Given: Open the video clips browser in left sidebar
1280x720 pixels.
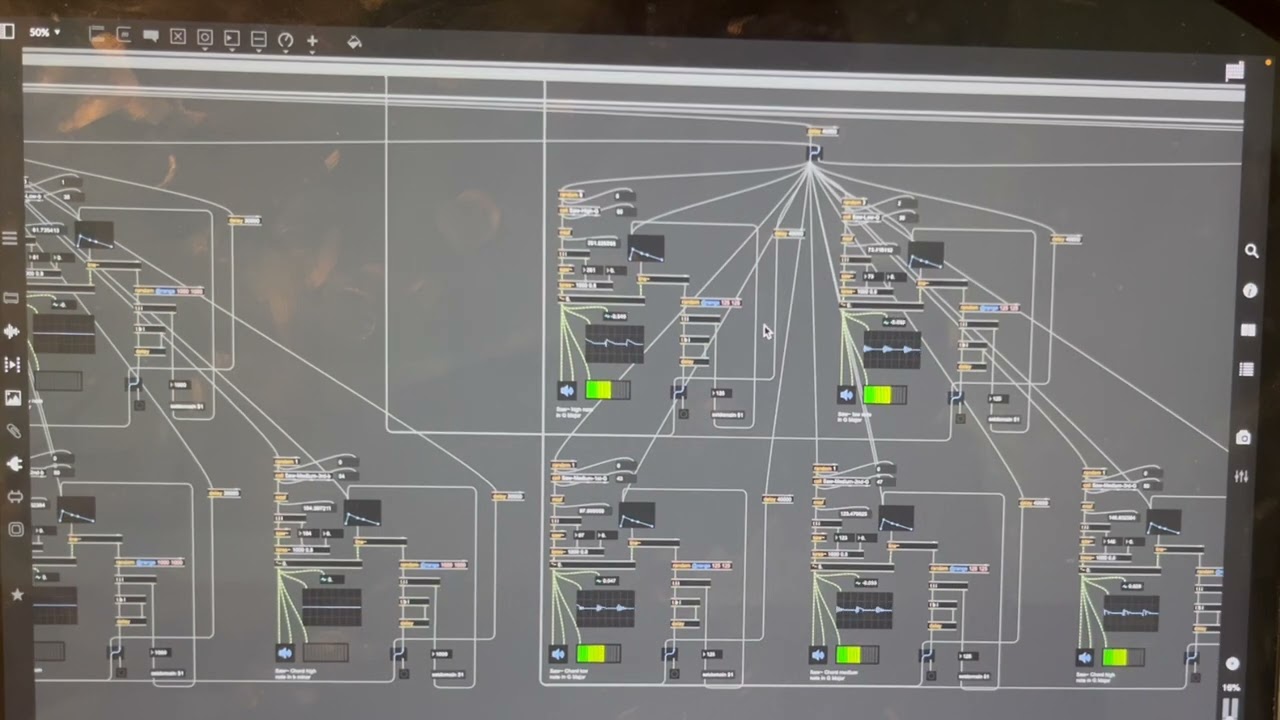Looking at the screenshot, I should [x=13, y=365].
